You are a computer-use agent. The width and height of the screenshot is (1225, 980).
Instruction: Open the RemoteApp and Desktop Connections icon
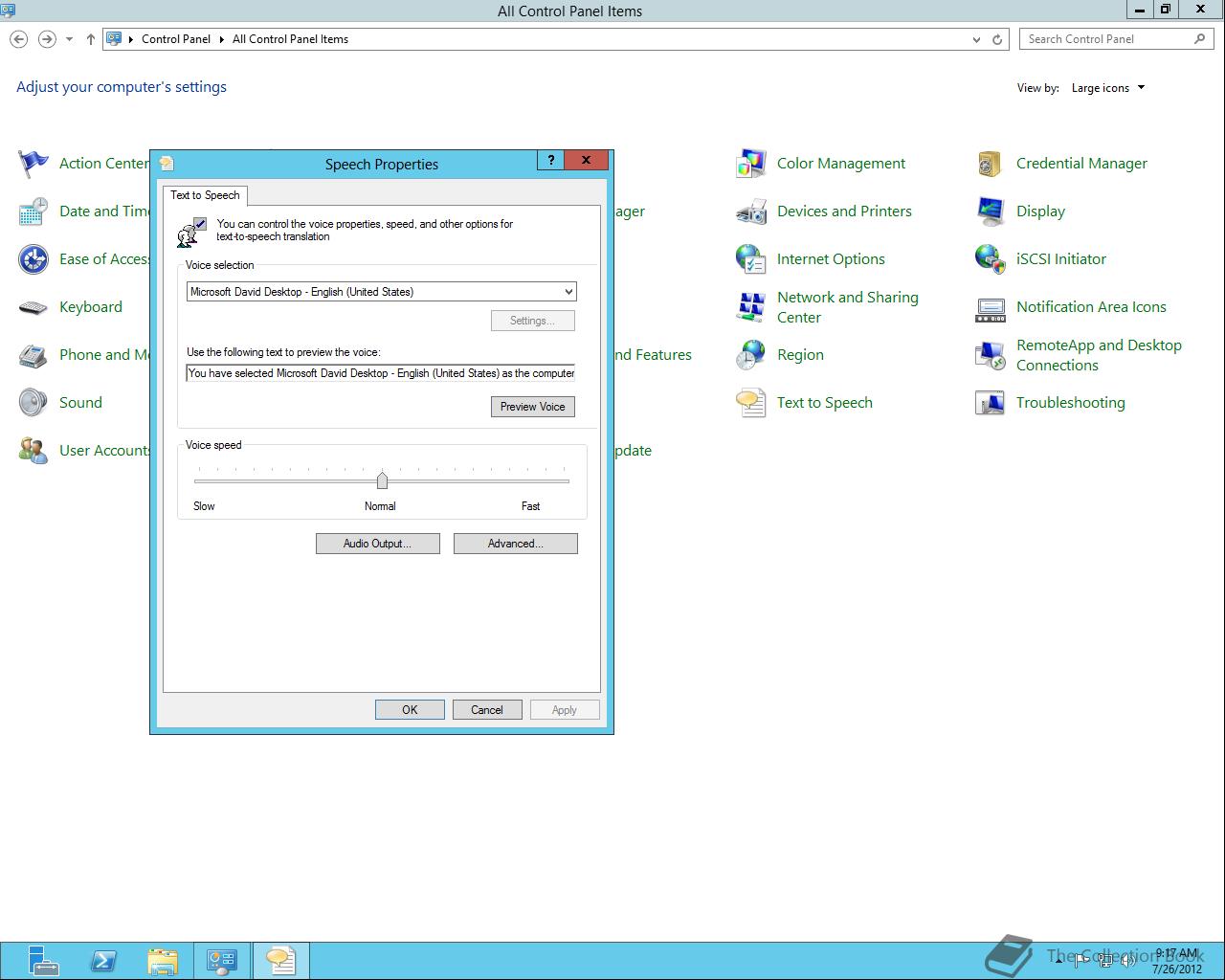991,355
